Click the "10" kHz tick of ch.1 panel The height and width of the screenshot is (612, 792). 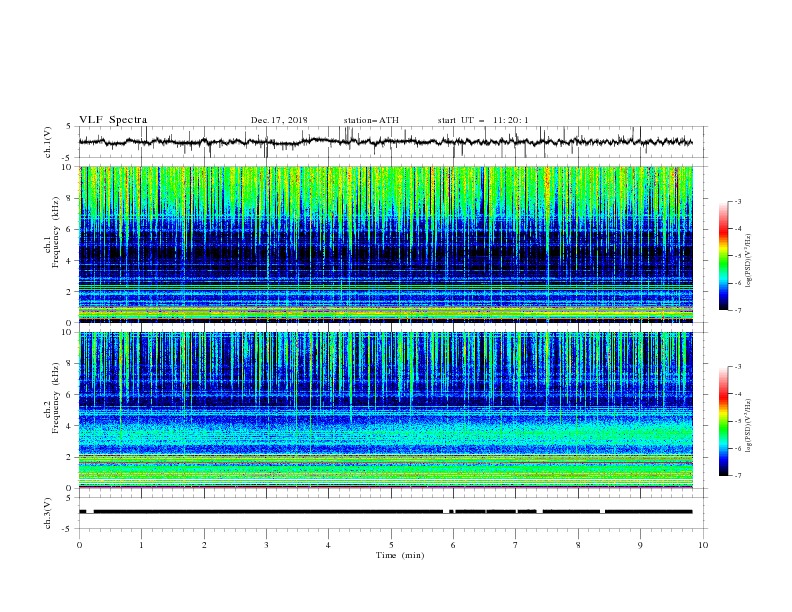68,167
